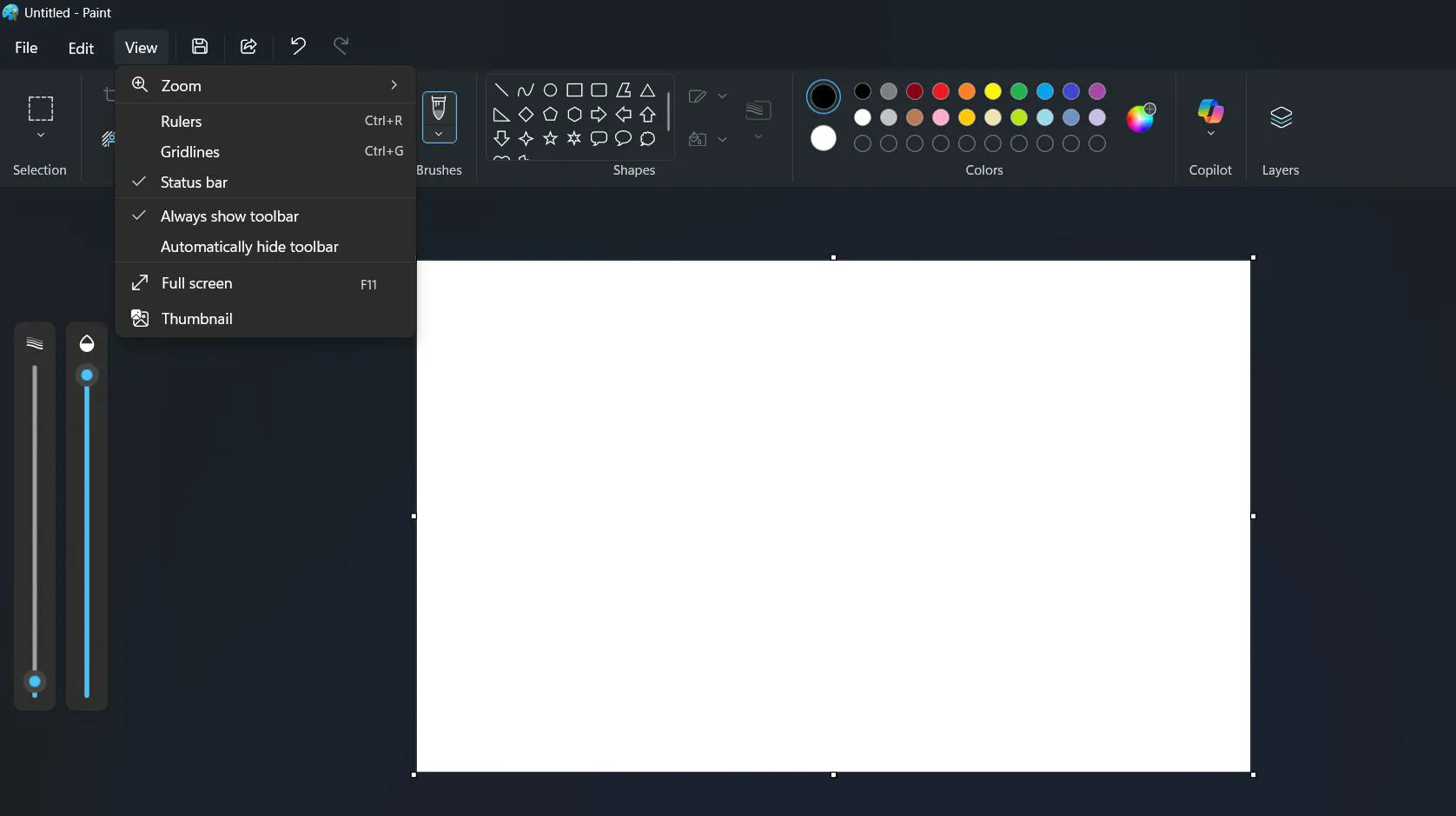
Task: Choose Thumbnail from the View menu
Action: [x=197, y=319]
